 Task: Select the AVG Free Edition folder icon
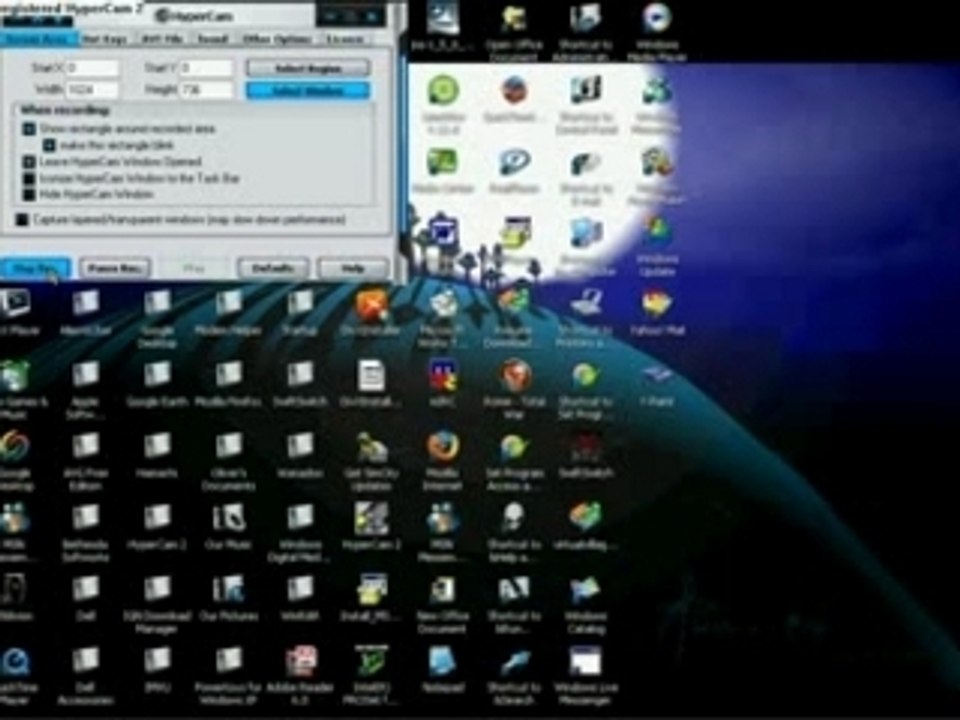pyautogui.click(x=85, y=462)
